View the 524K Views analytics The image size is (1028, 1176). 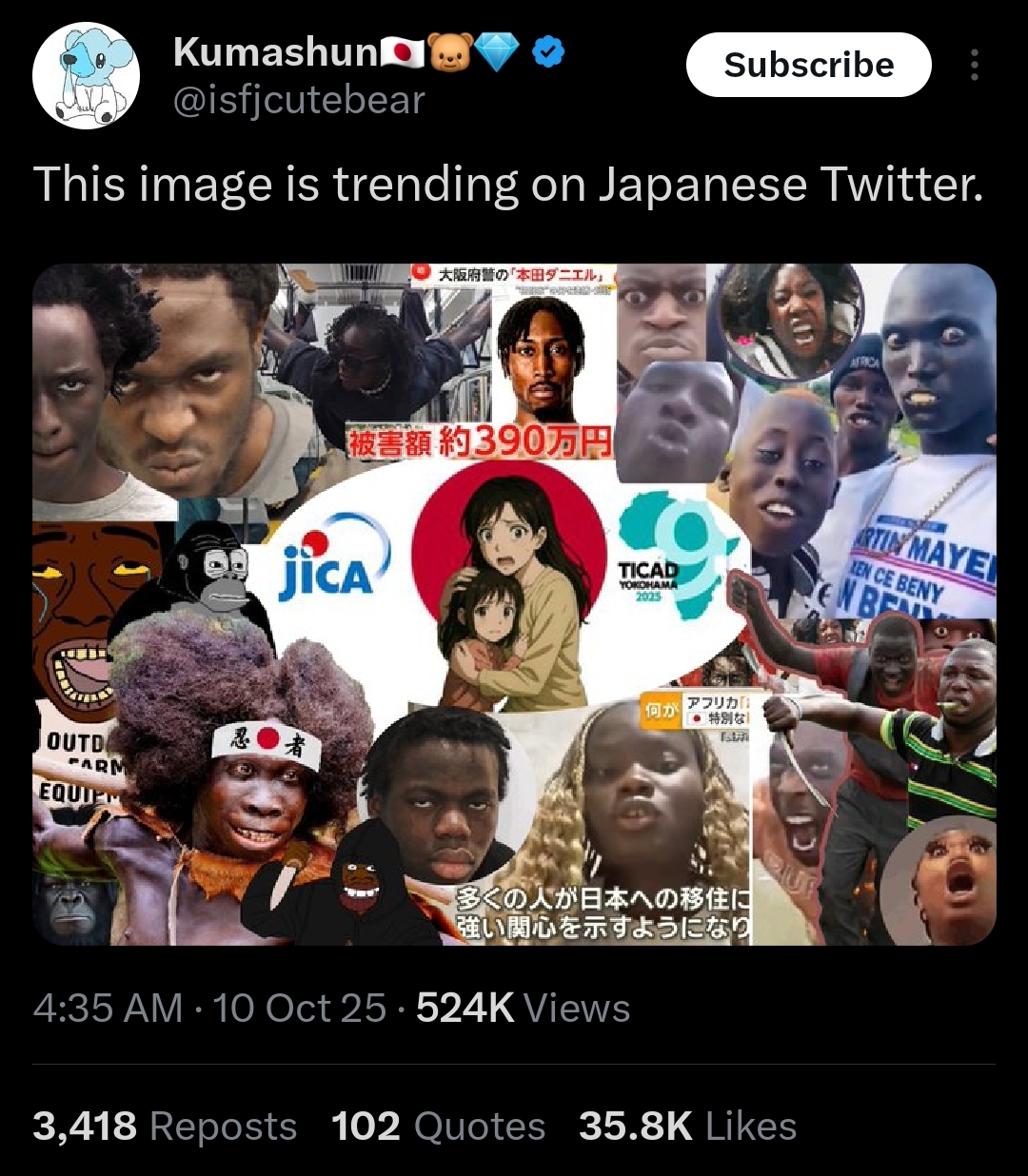pos(523,1009)
